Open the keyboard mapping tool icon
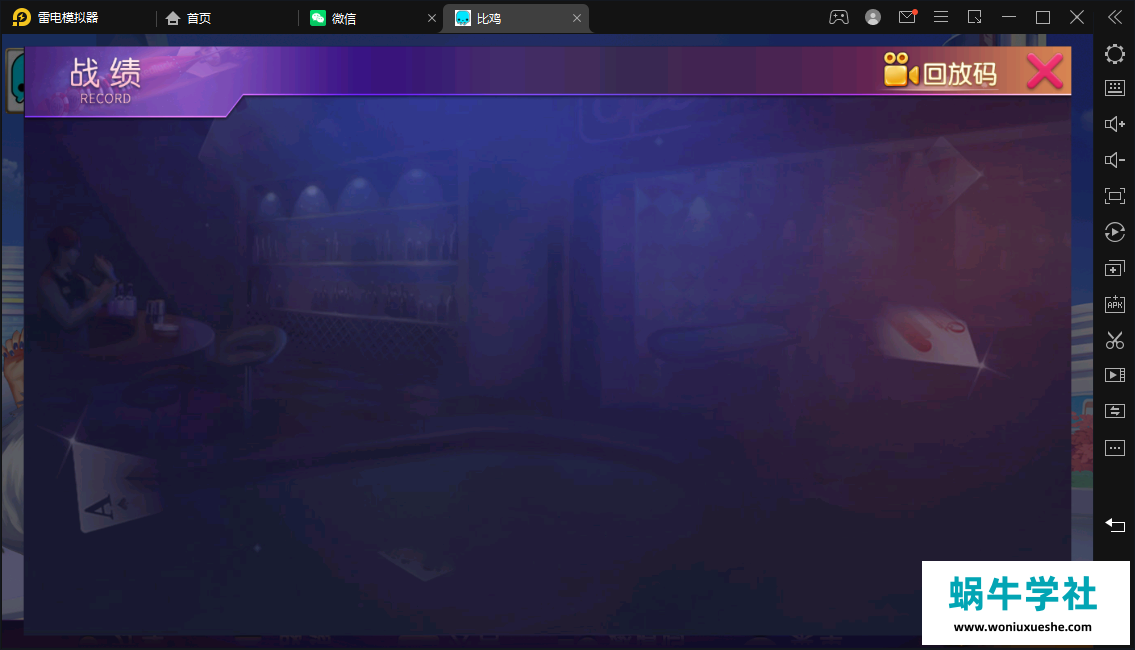The width and height of the screenshot is (1135, 650). click(x=1114, y=88)
